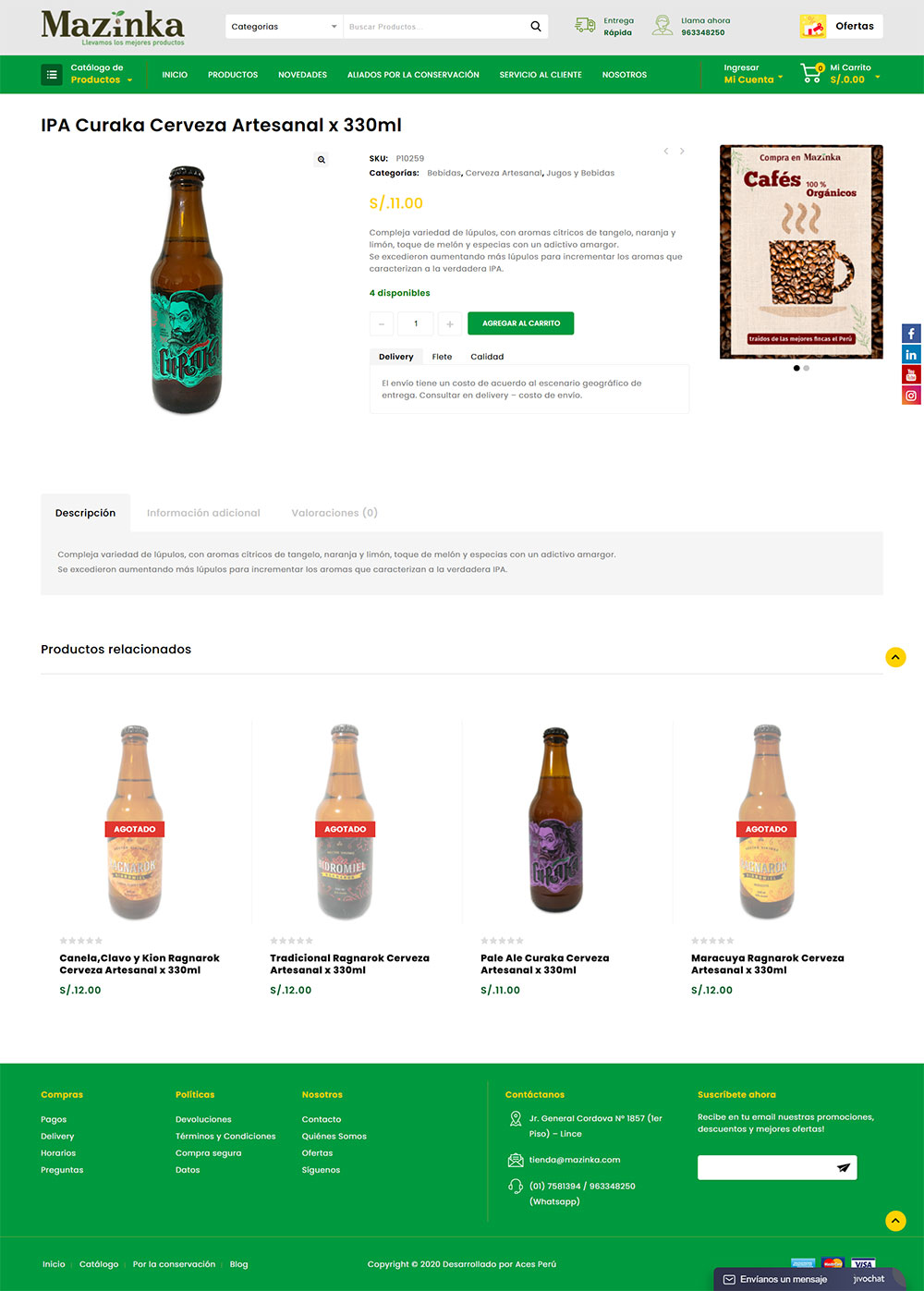Click the shopping cart icon
This screenshot has height=1291, width=924.
[810, 74]
